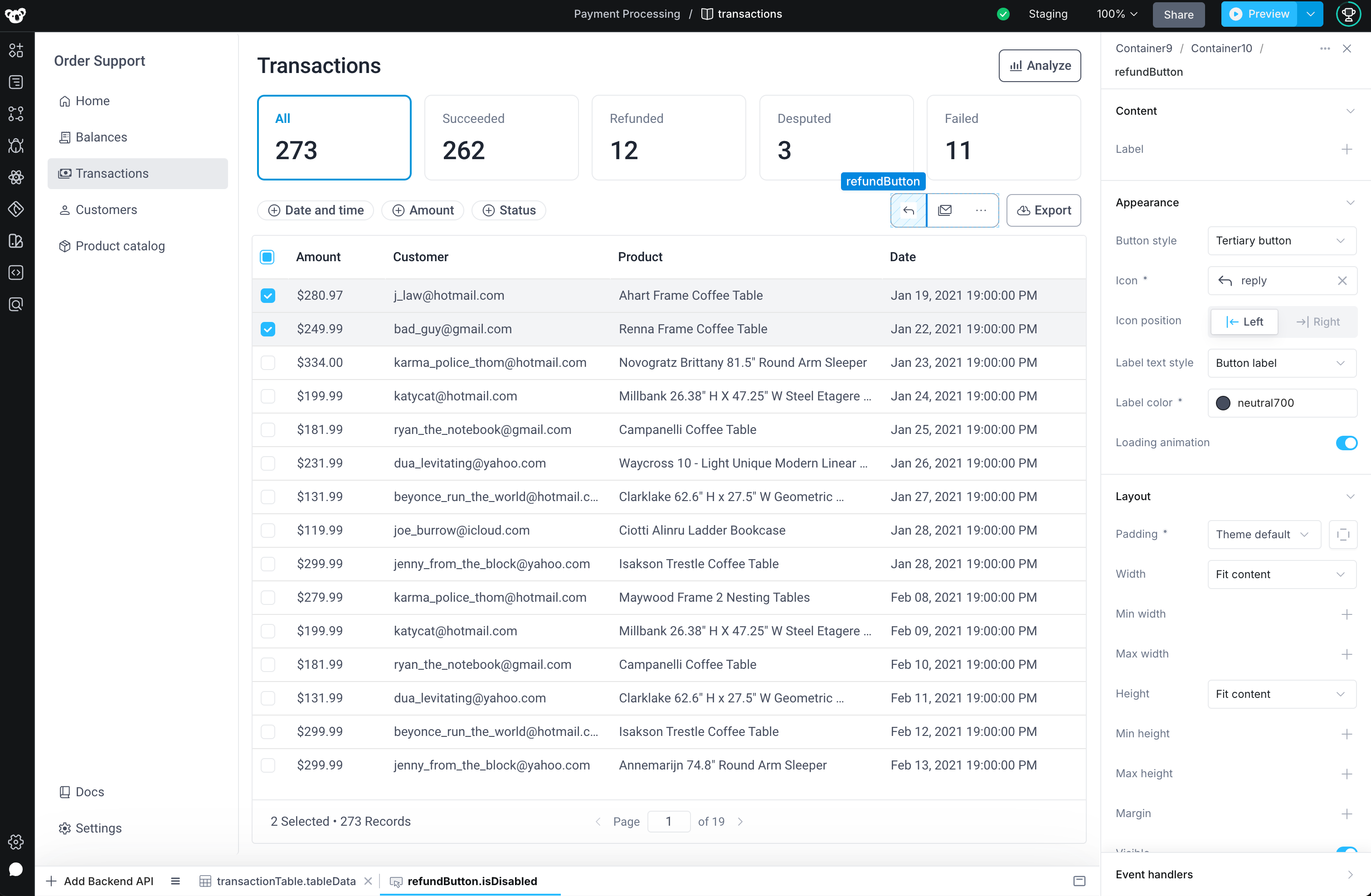Open the three-dot overflow icon near Export
This screenshot has height=896, width=1371.
tap(981, 210)
